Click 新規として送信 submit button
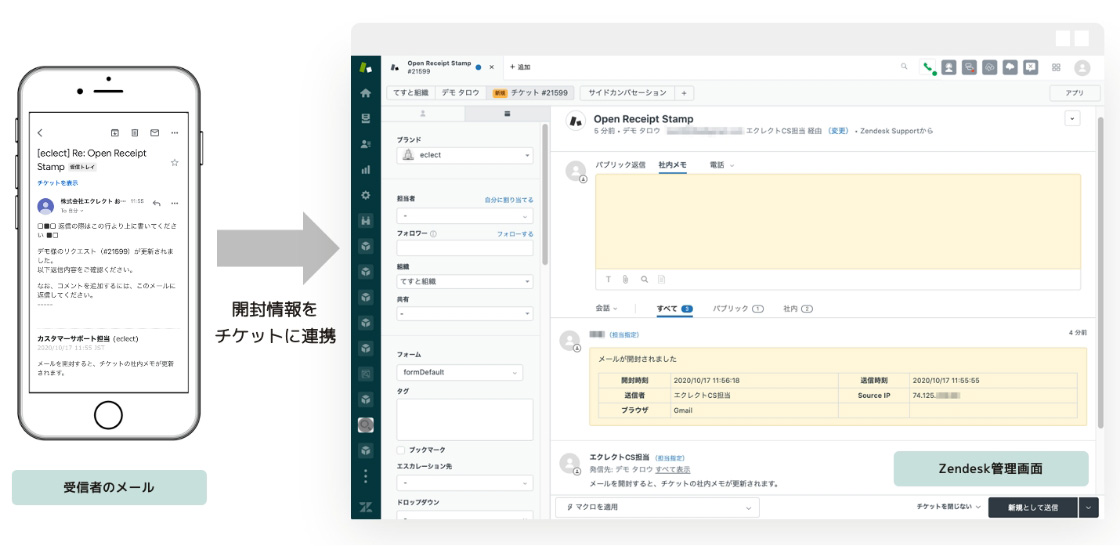The width and height of the screenshot is (1120, 546). (x=1033, y=507)
